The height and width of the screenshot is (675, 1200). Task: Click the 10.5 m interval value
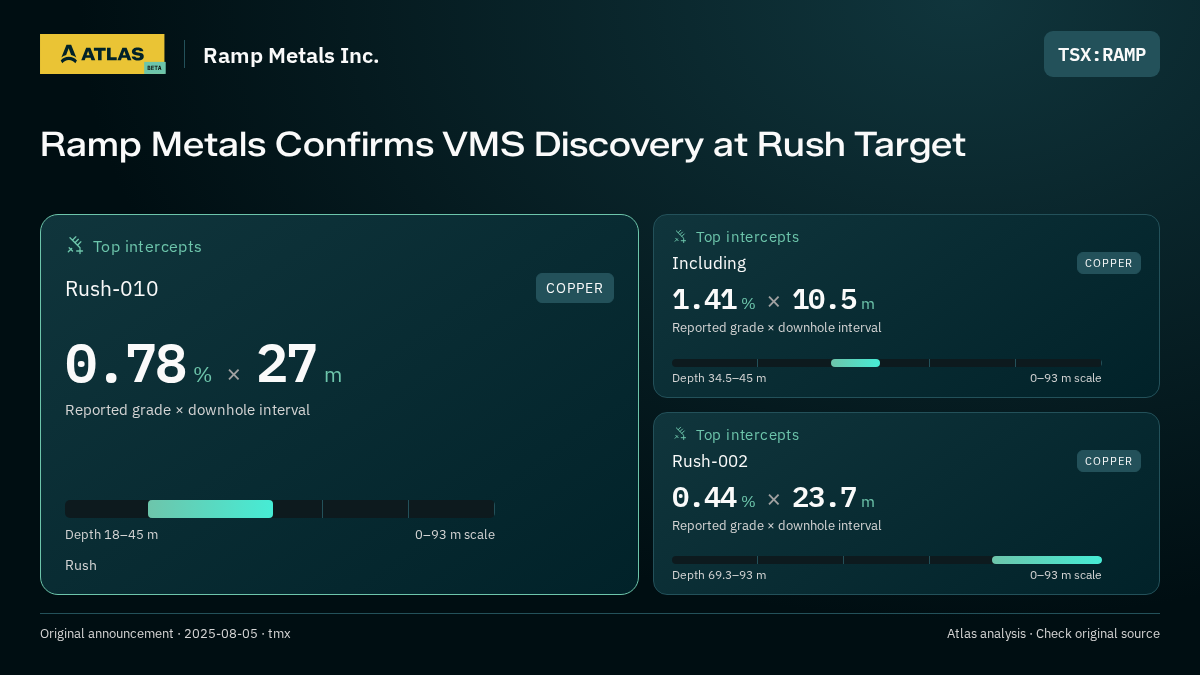coord(824,300)
